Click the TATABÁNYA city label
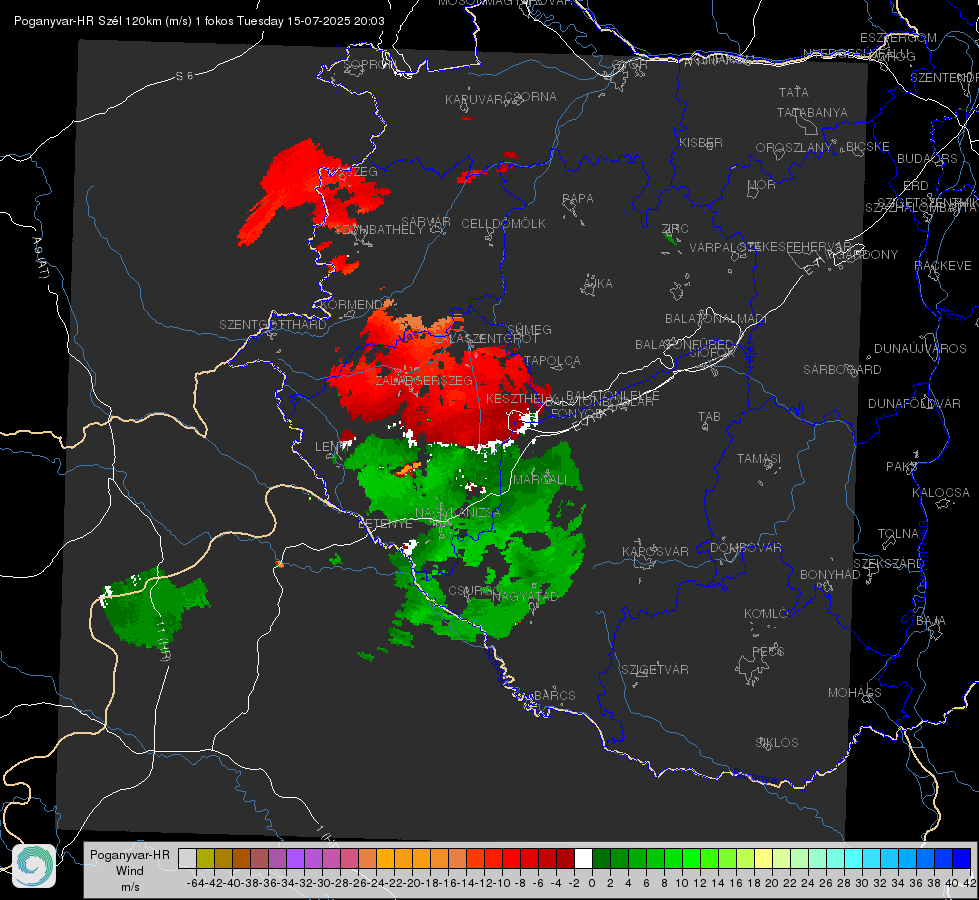Viewport: 979px width, 900px height. (812, 112)
